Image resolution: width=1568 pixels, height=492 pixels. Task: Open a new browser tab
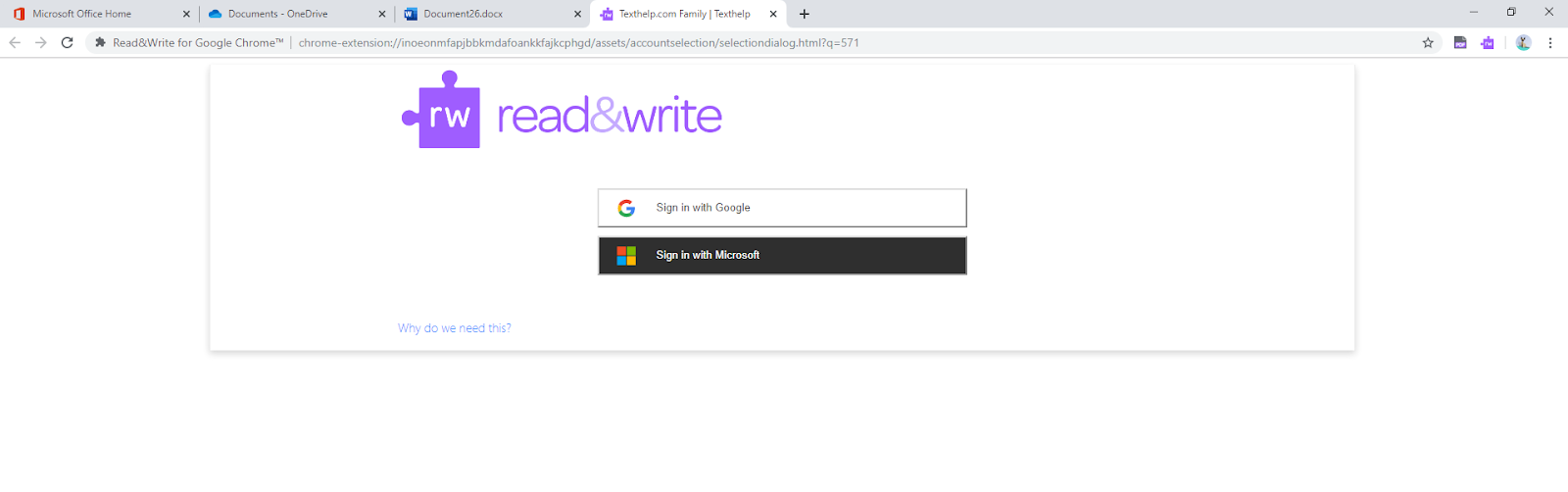click(805, 14)
